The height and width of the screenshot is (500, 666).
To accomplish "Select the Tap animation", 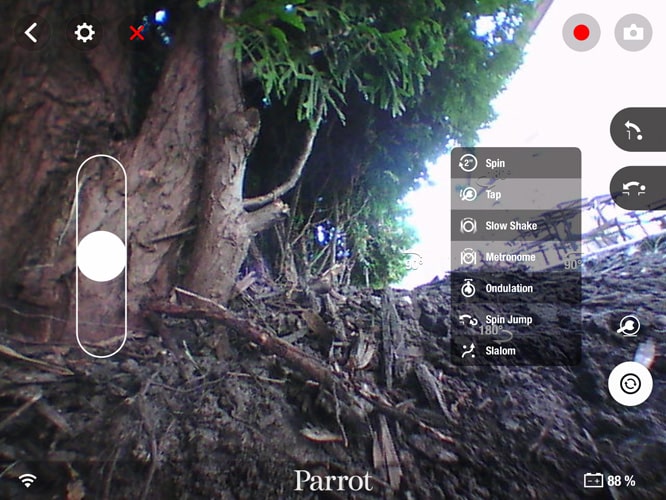I will click(x=516, y=195).
